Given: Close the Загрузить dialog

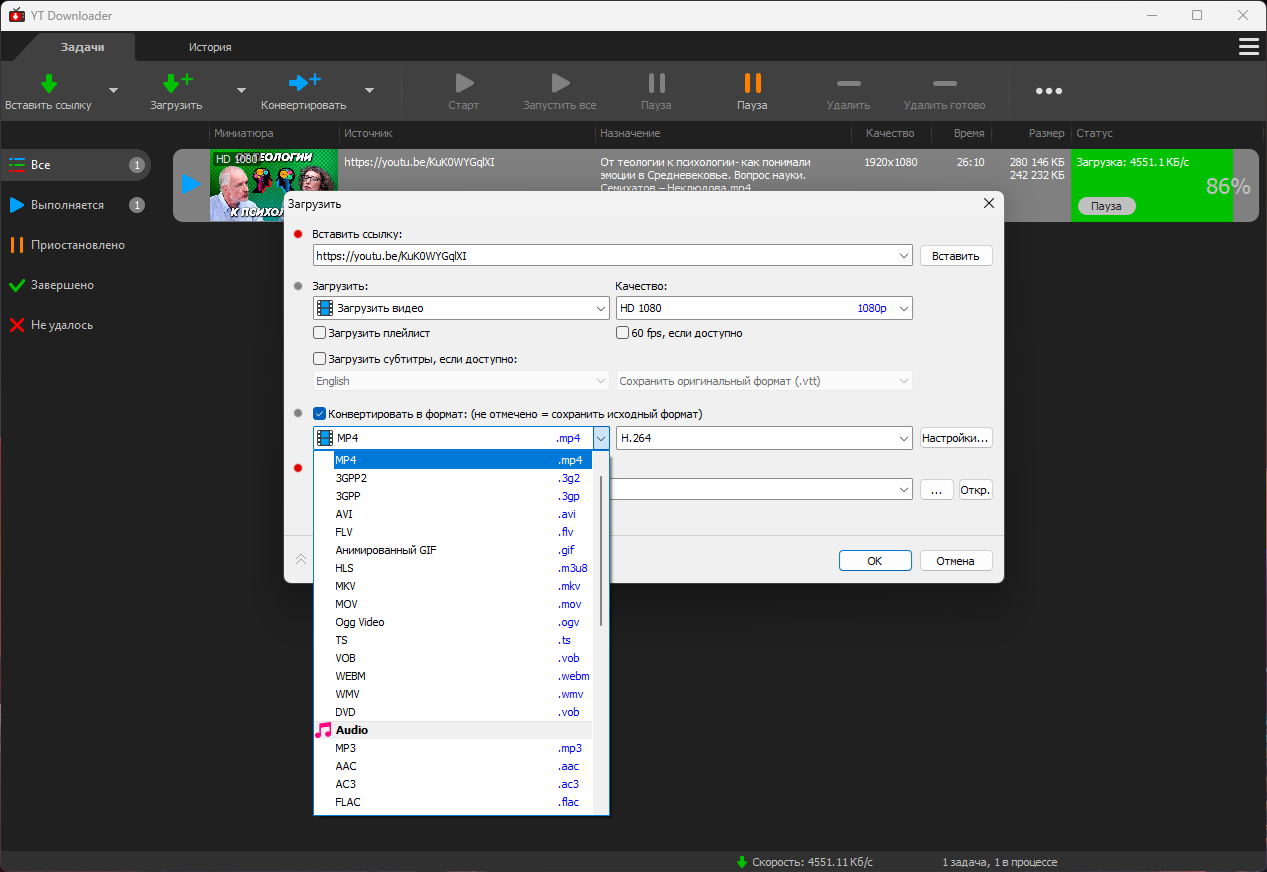Looking at the screenshot, I should (989, 203).
